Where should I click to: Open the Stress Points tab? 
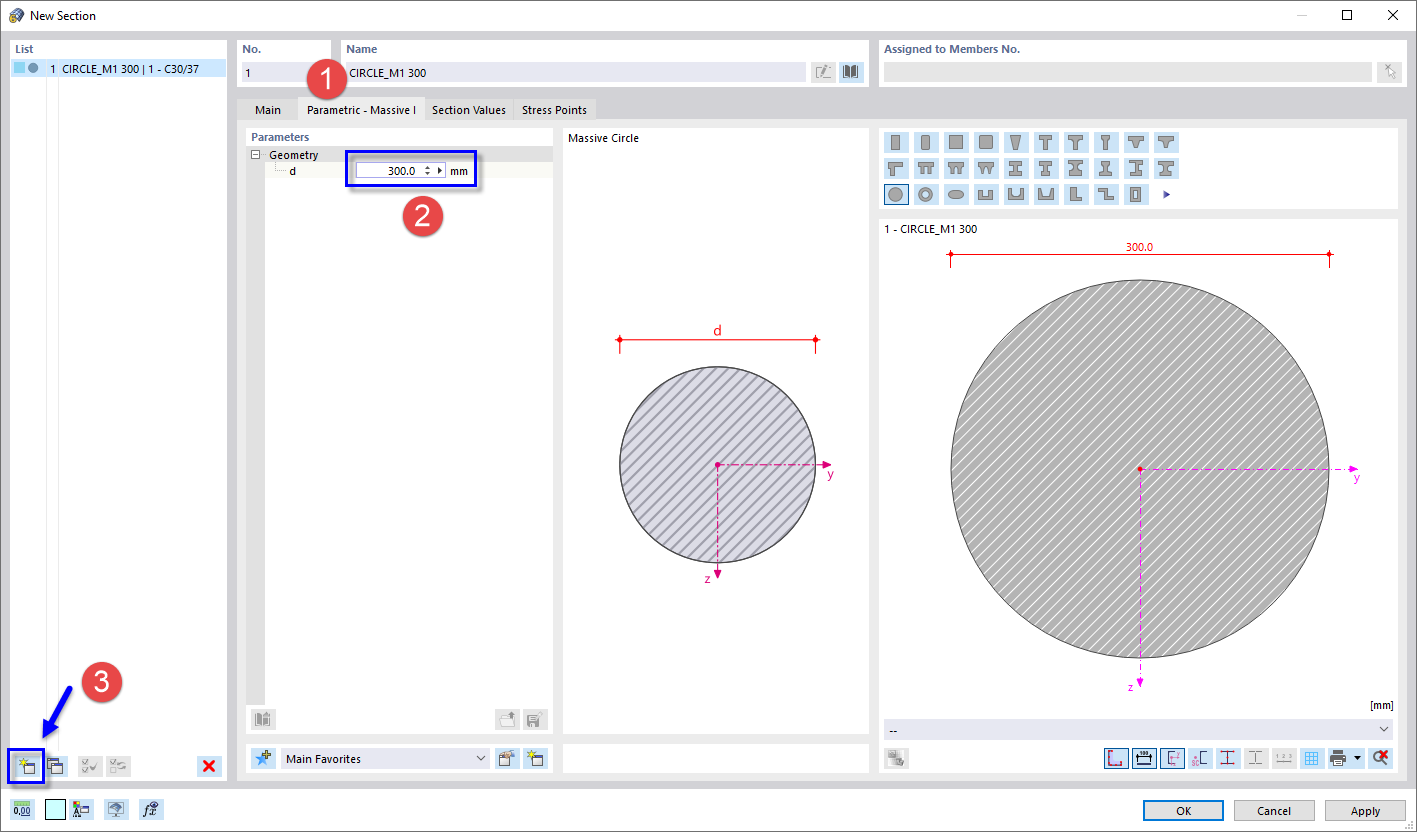554,110
